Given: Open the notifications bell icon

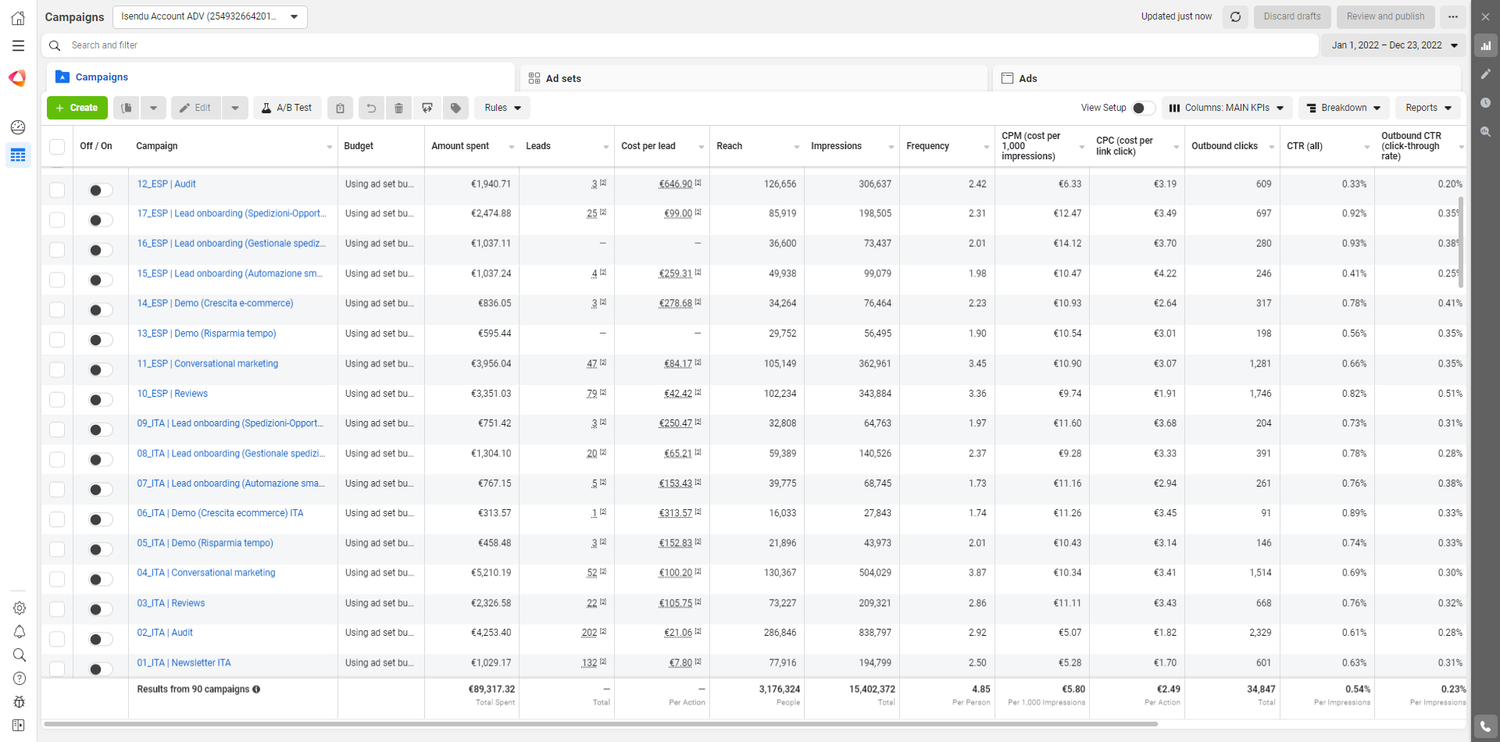Looking at the screenshot, I should 19,632.
